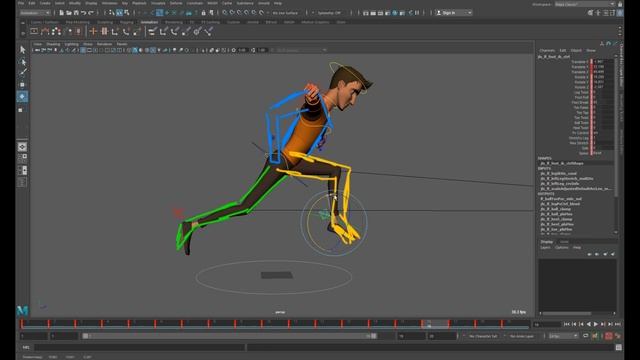Image resolution: width=640 pixels, height=360 pixels.
Task: Open the Sign In dropdown
Action: [x=453, y=13]
